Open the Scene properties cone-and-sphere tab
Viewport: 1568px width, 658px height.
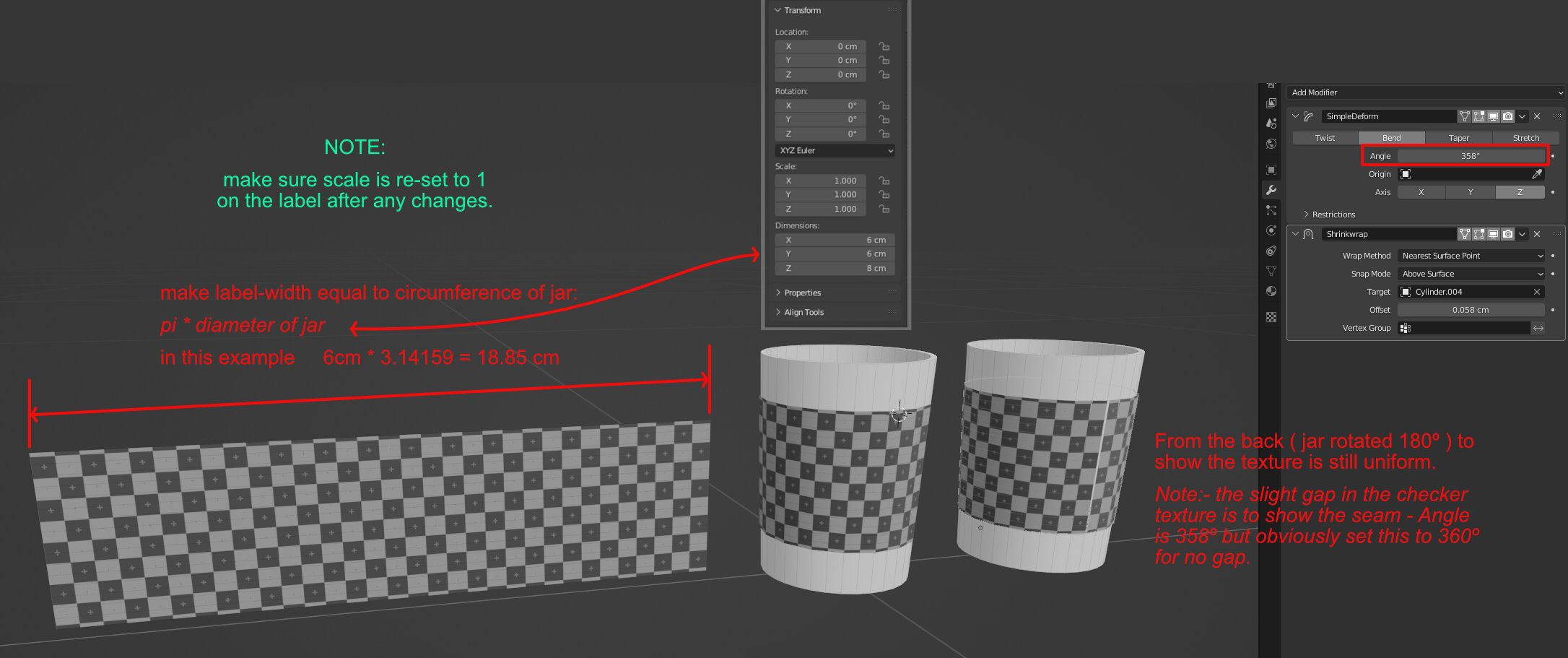(x=1271, y=124)
